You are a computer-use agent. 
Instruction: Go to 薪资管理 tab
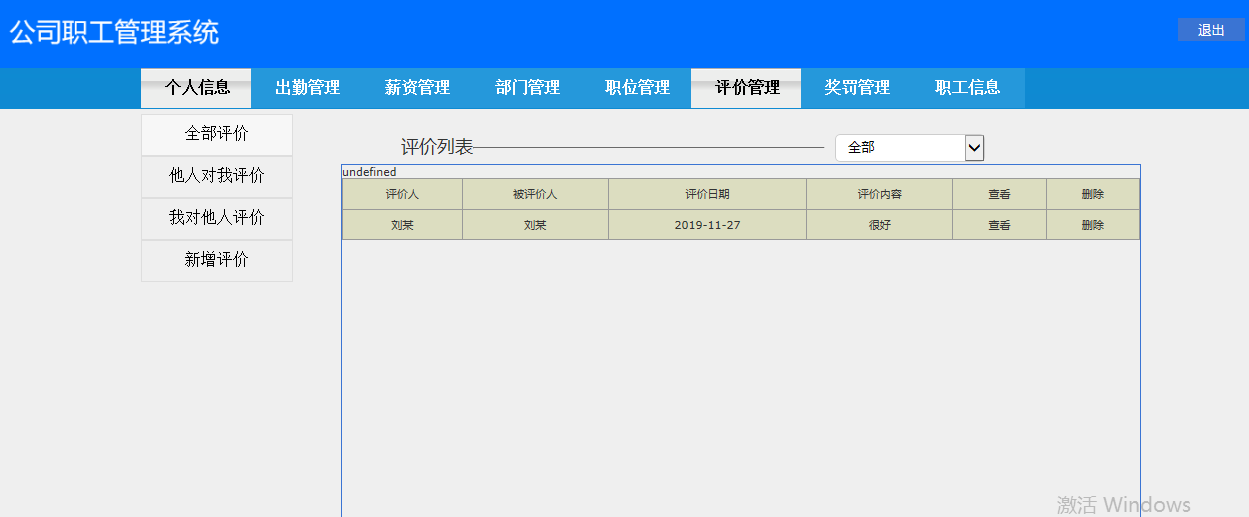pyautogui.click(x=417, y=88)
